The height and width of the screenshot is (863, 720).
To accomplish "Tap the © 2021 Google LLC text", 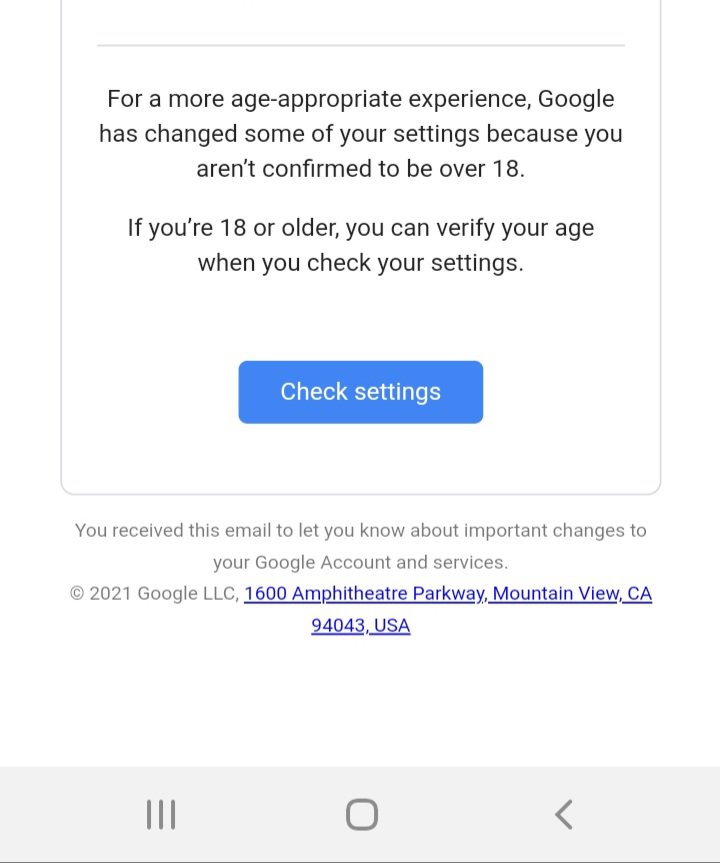I will (x=154, y=593).
